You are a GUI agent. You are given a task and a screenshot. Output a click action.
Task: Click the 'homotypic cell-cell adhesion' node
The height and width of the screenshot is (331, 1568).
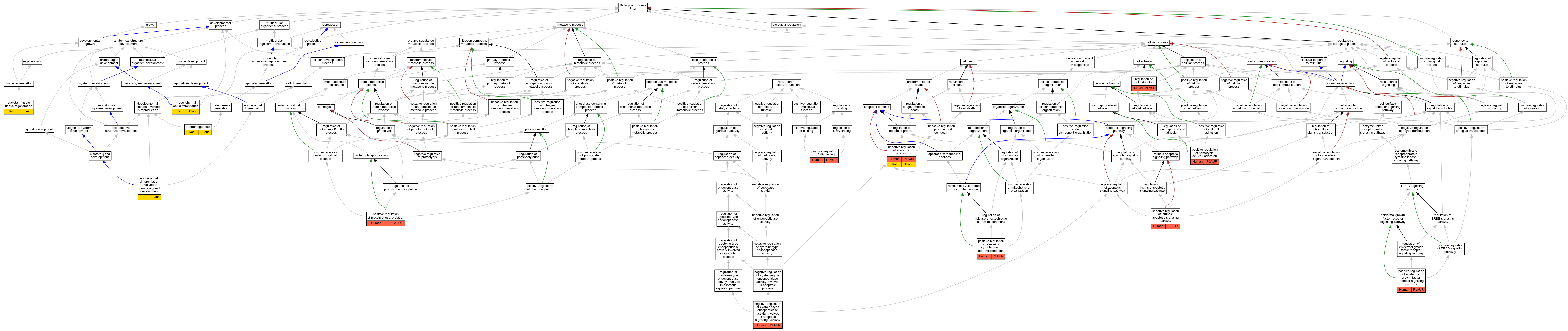coord(1104,107)
